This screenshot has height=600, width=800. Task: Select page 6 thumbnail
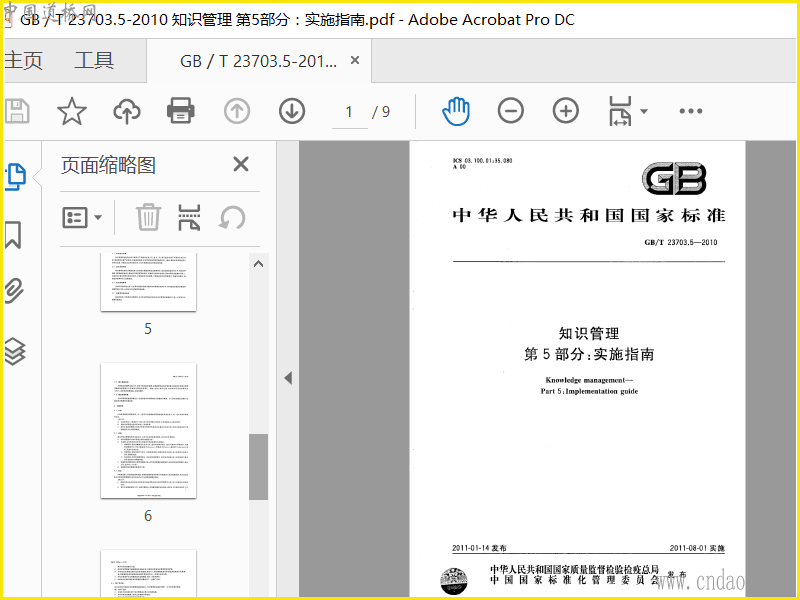148,431
